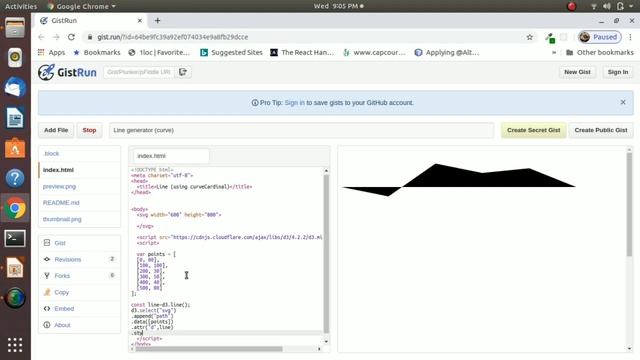Click the address bar URL

point(172,37)
